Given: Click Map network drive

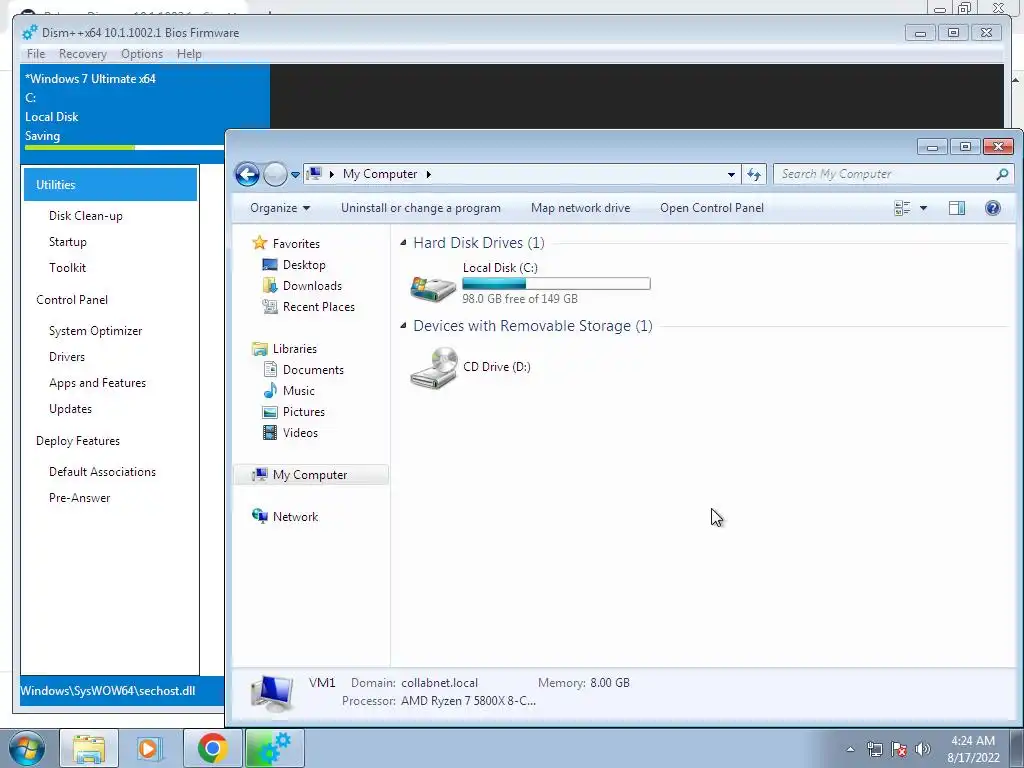Looking at the screenshot, I should point(580,208).
